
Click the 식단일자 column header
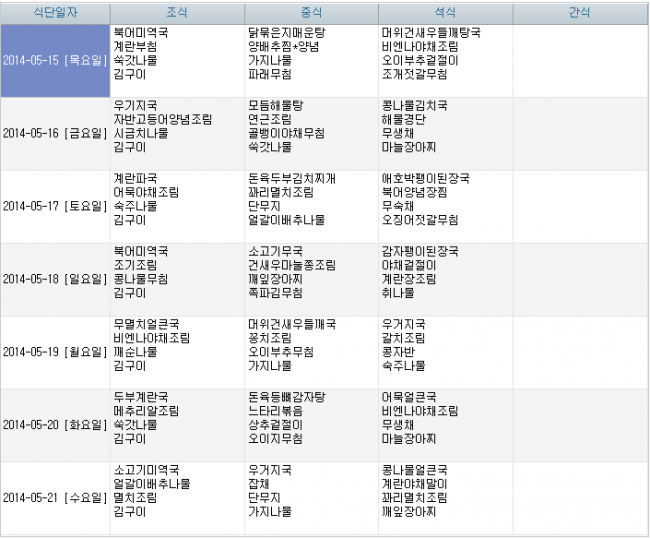click(54, 12)
